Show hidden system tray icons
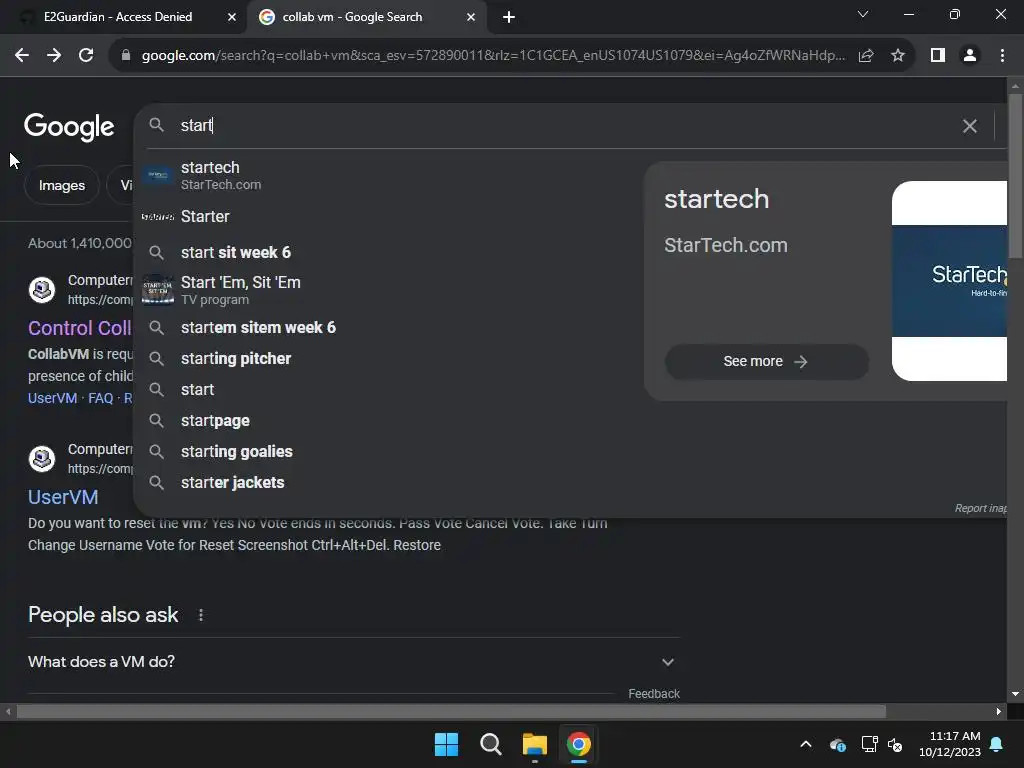The image size is (1024, 768). click(x=806, y=744)
